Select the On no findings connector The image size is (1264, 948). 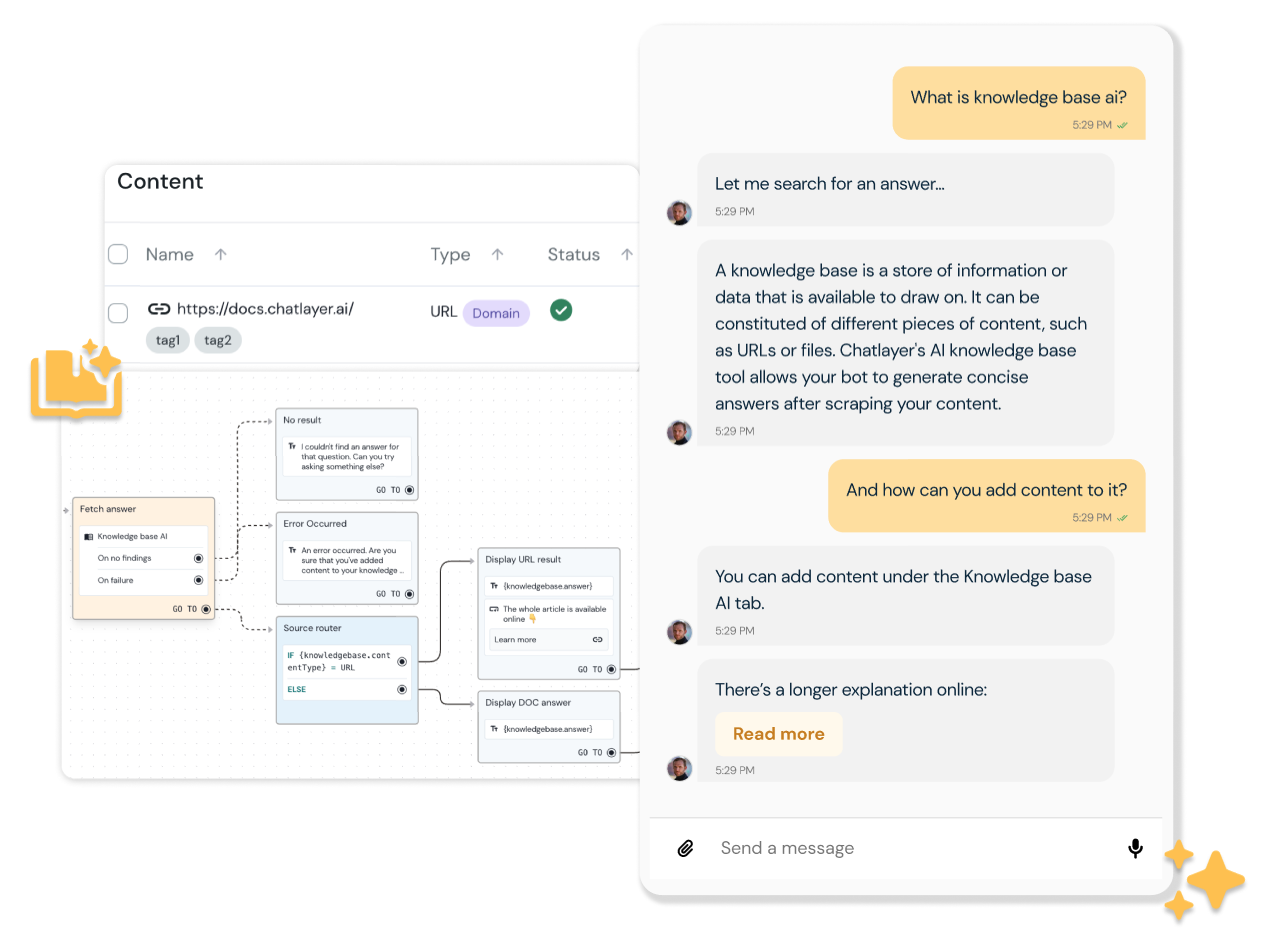point(198,559)
